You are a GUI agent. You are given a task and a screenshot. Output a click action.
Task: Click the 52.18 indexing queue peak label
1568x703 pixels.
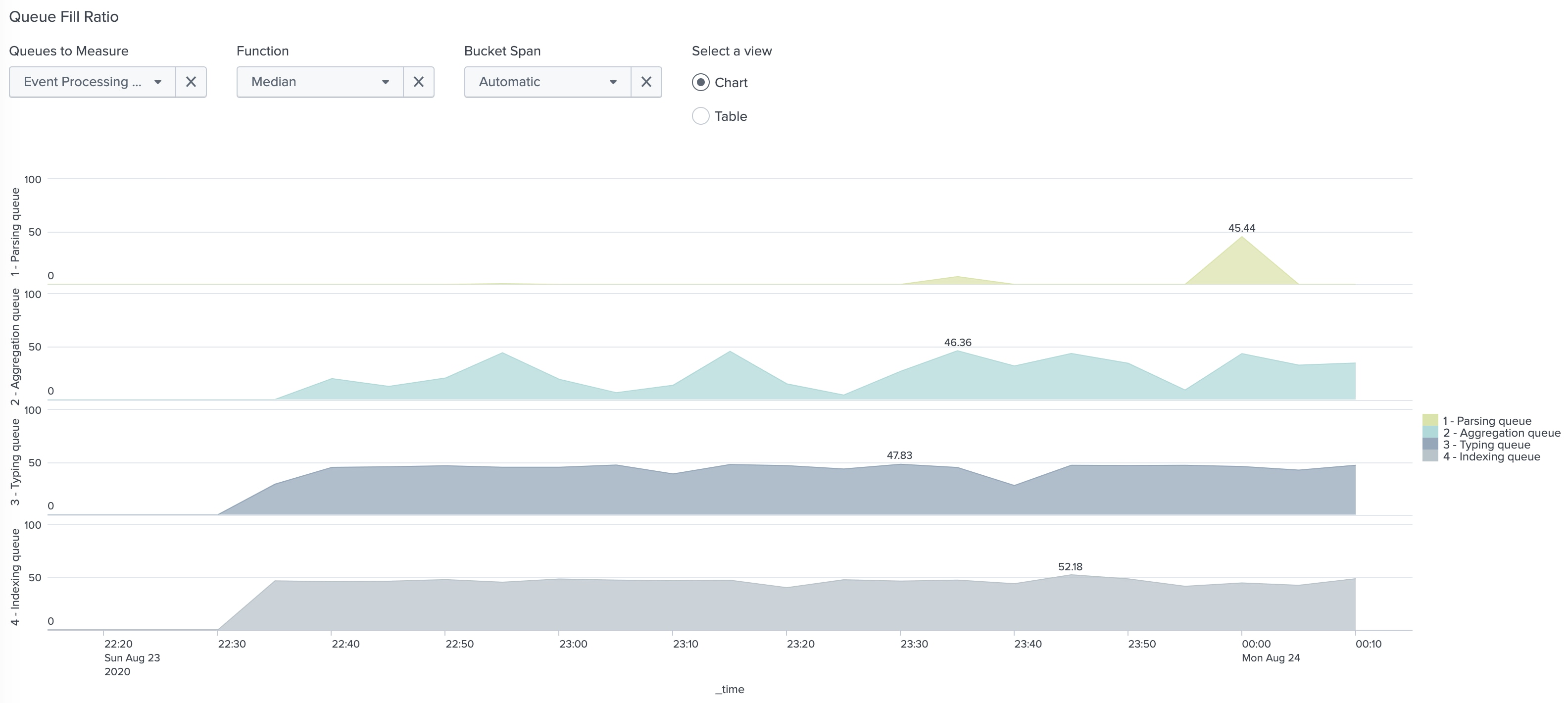[x=1070, y=567]
